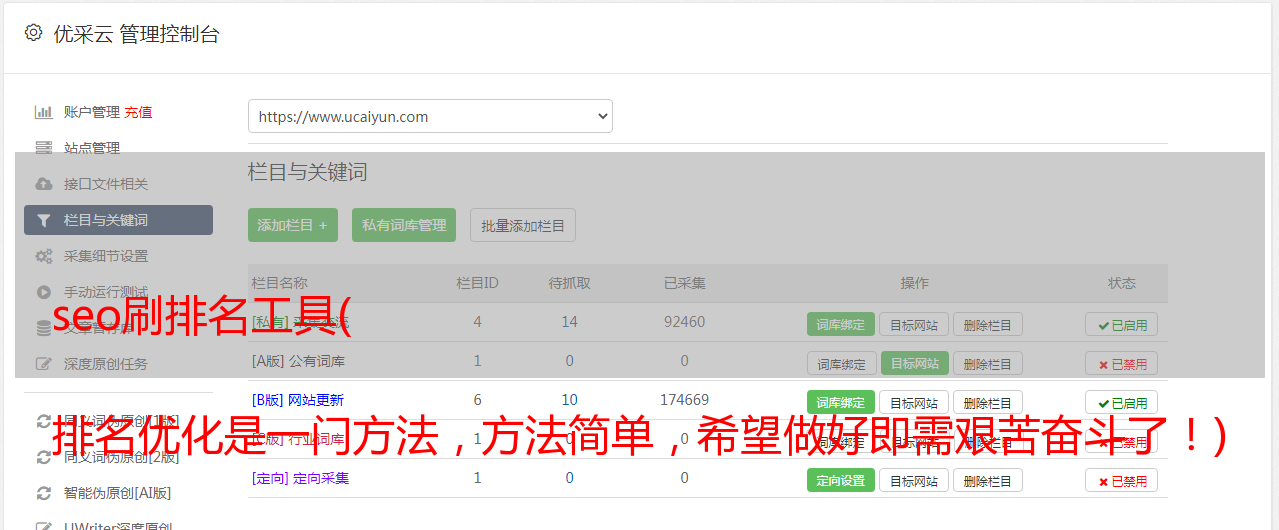The height and width of the screenshot is (530, 1279).
Task: Open the [B版] 网站更新 link
Action: click(298, 400)
